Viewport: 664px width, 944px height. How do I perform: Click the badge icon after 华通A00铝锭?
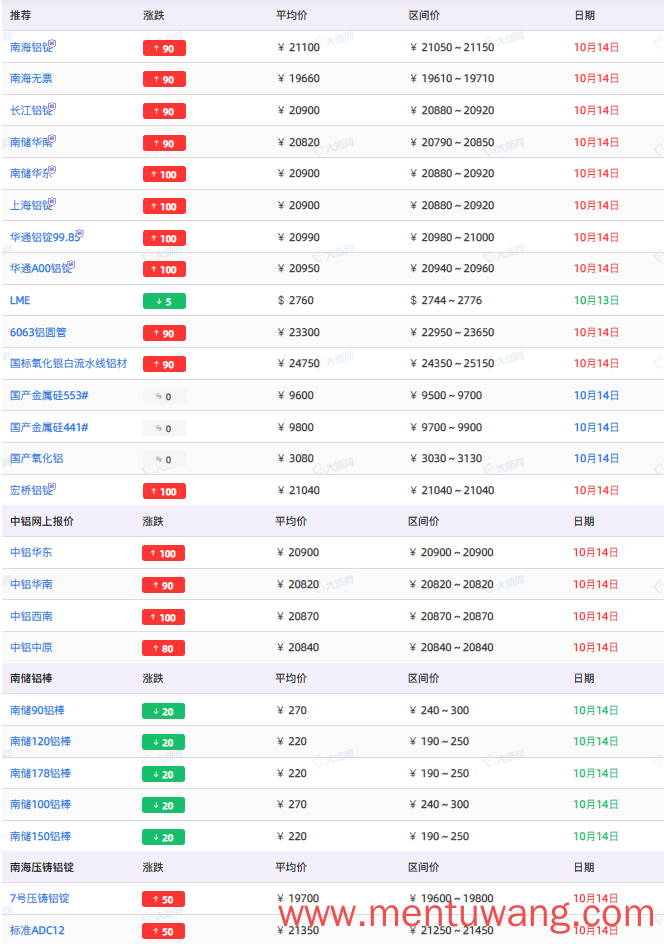coord(72,264)
